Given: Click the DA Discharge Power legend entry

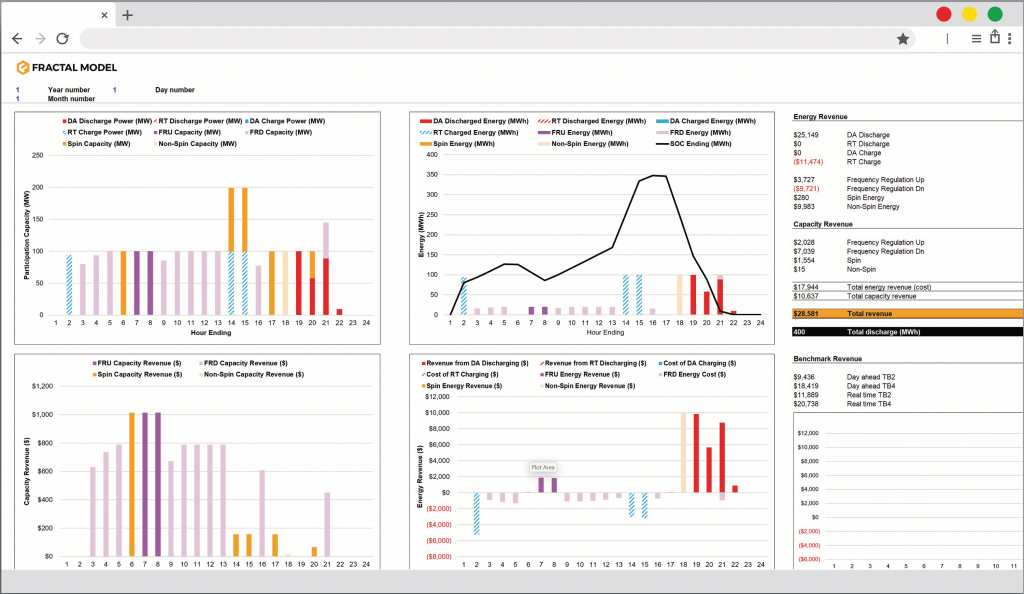Looking at the screenshot, I should click(x=104, y=120).
